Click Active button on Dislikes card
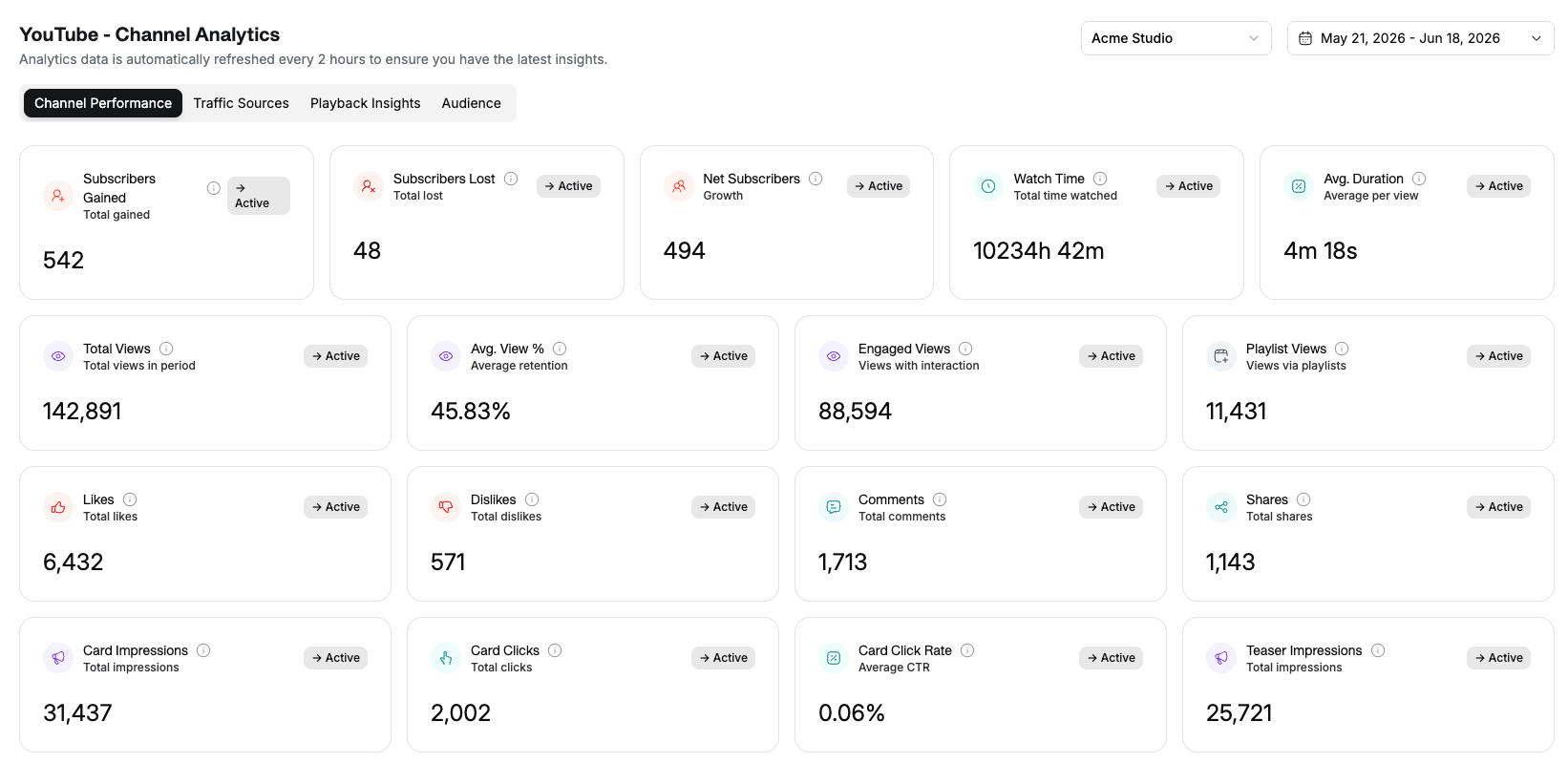The image size is (1568, 764). click(x=723, y=507)
